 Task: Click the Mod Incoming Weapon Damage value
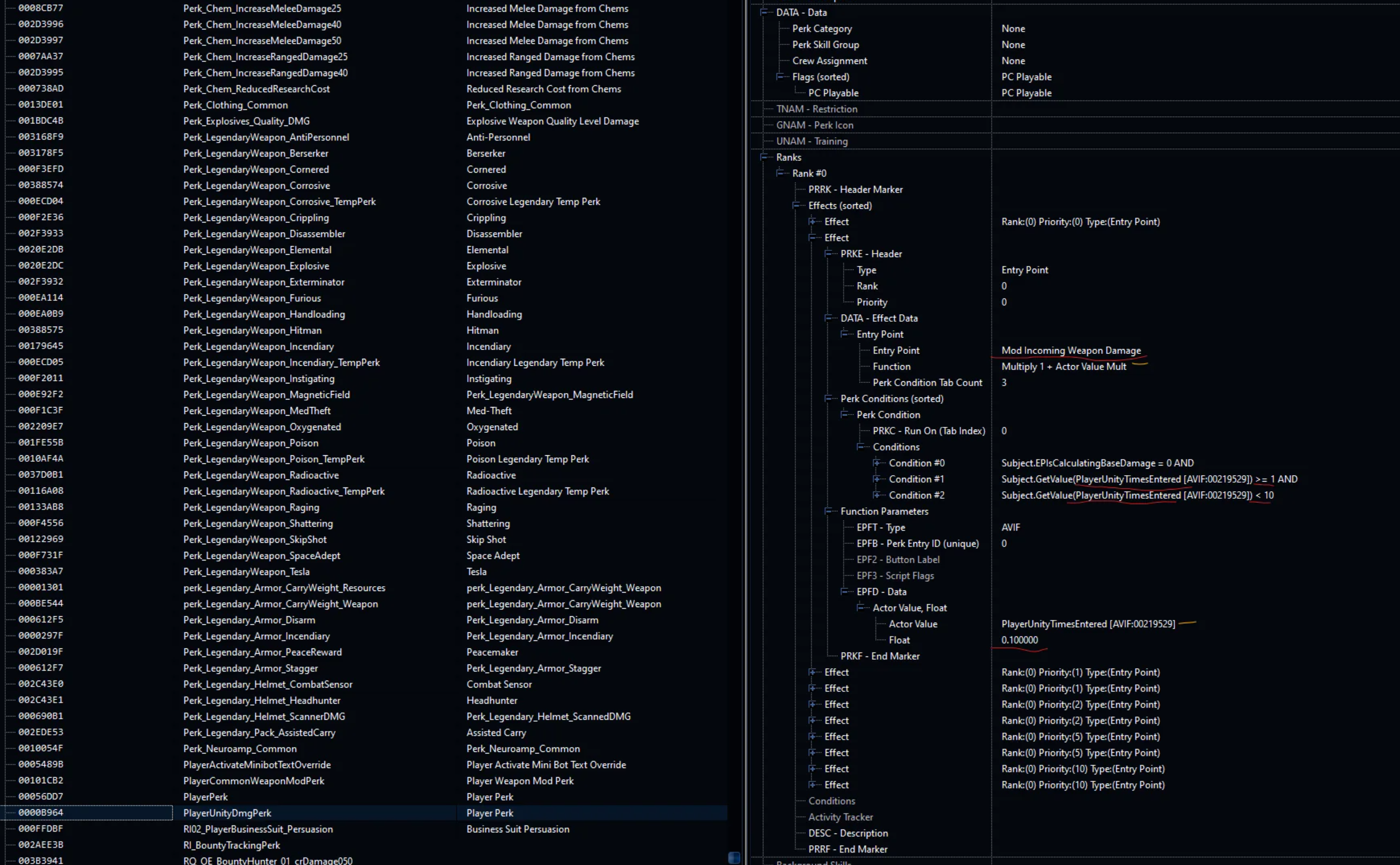pos(1071,351)
